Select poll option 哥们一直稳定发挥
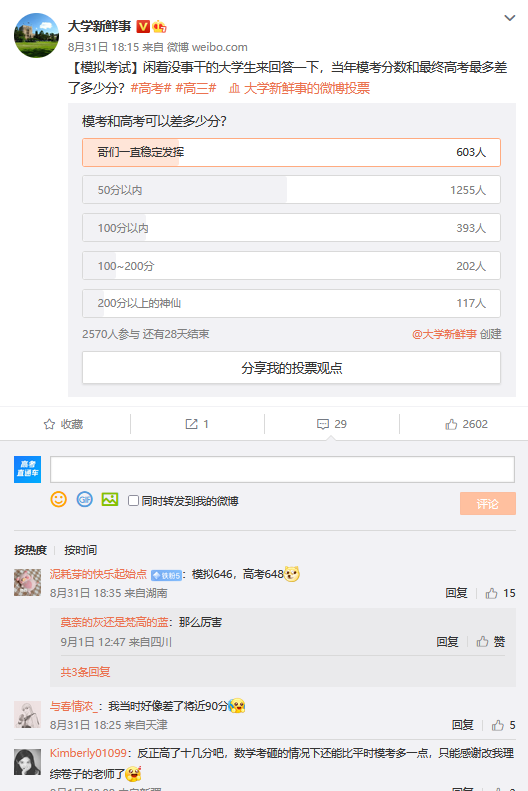528x791 pixels. tap(291, 152)
